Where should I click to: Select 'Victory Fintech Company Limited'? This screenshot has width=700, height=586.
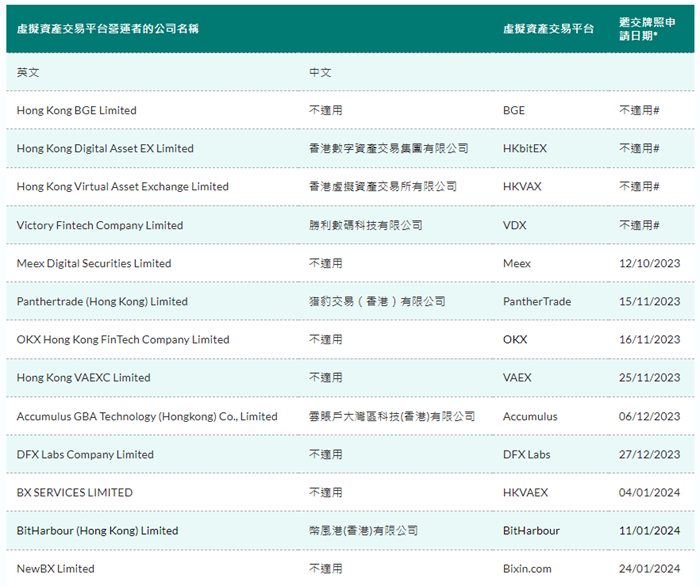click(x=100, y=225)
